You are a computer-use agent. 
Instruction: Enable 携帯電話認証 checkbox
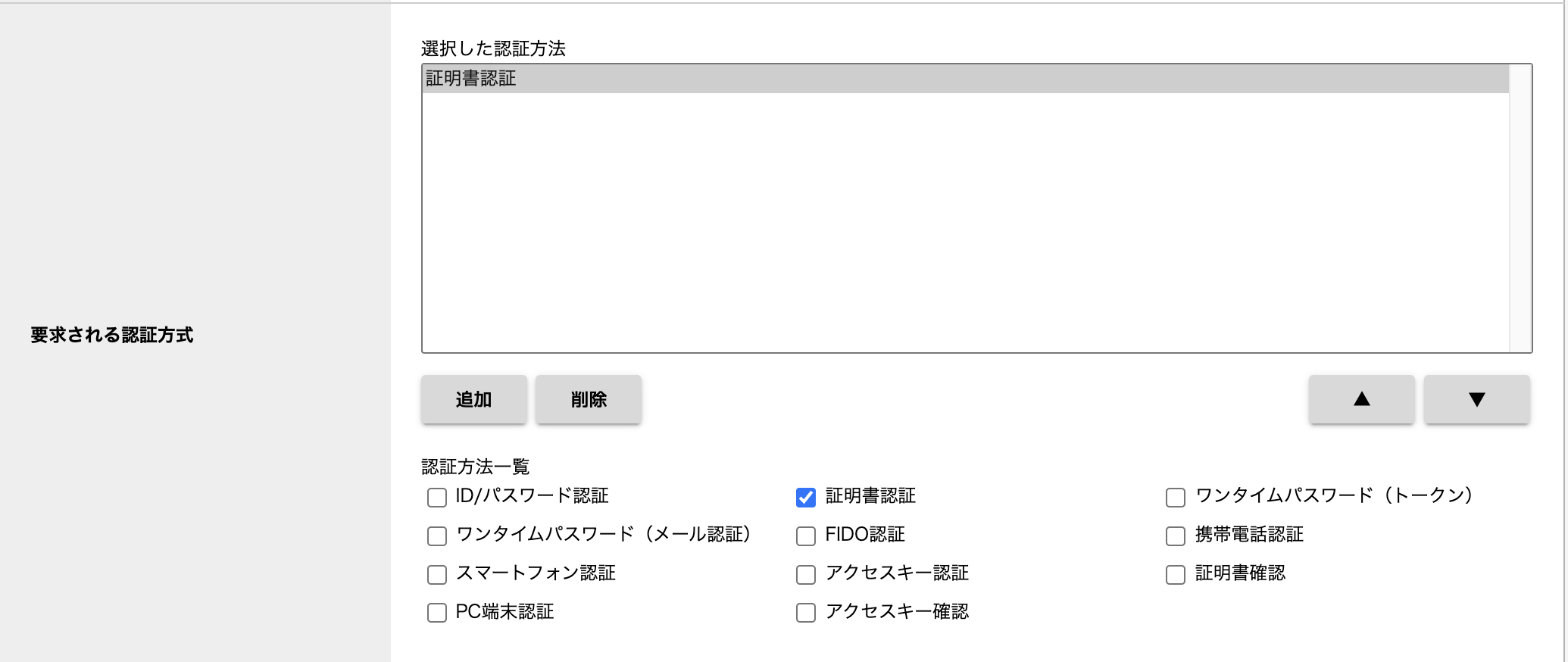tap(1176, 536)
